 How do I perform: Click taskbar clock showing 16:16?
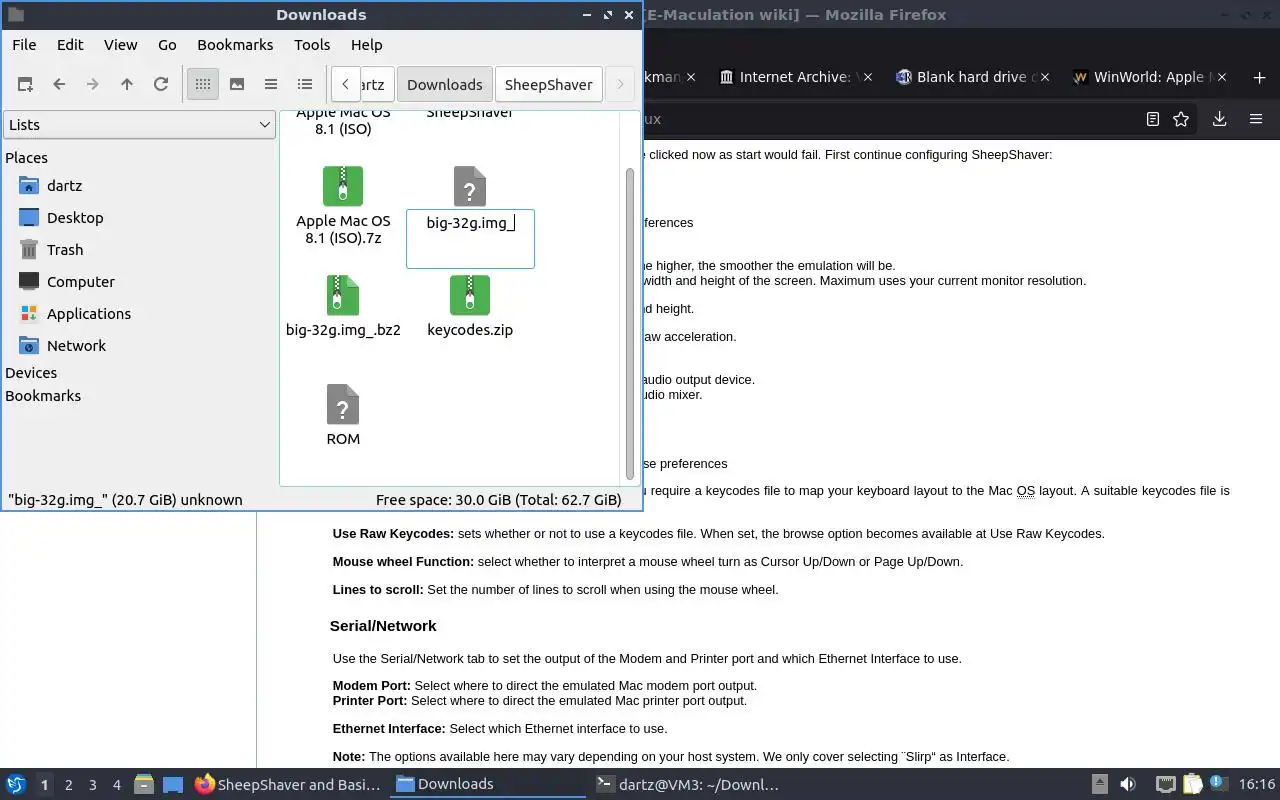click(x=1256, y=784)
